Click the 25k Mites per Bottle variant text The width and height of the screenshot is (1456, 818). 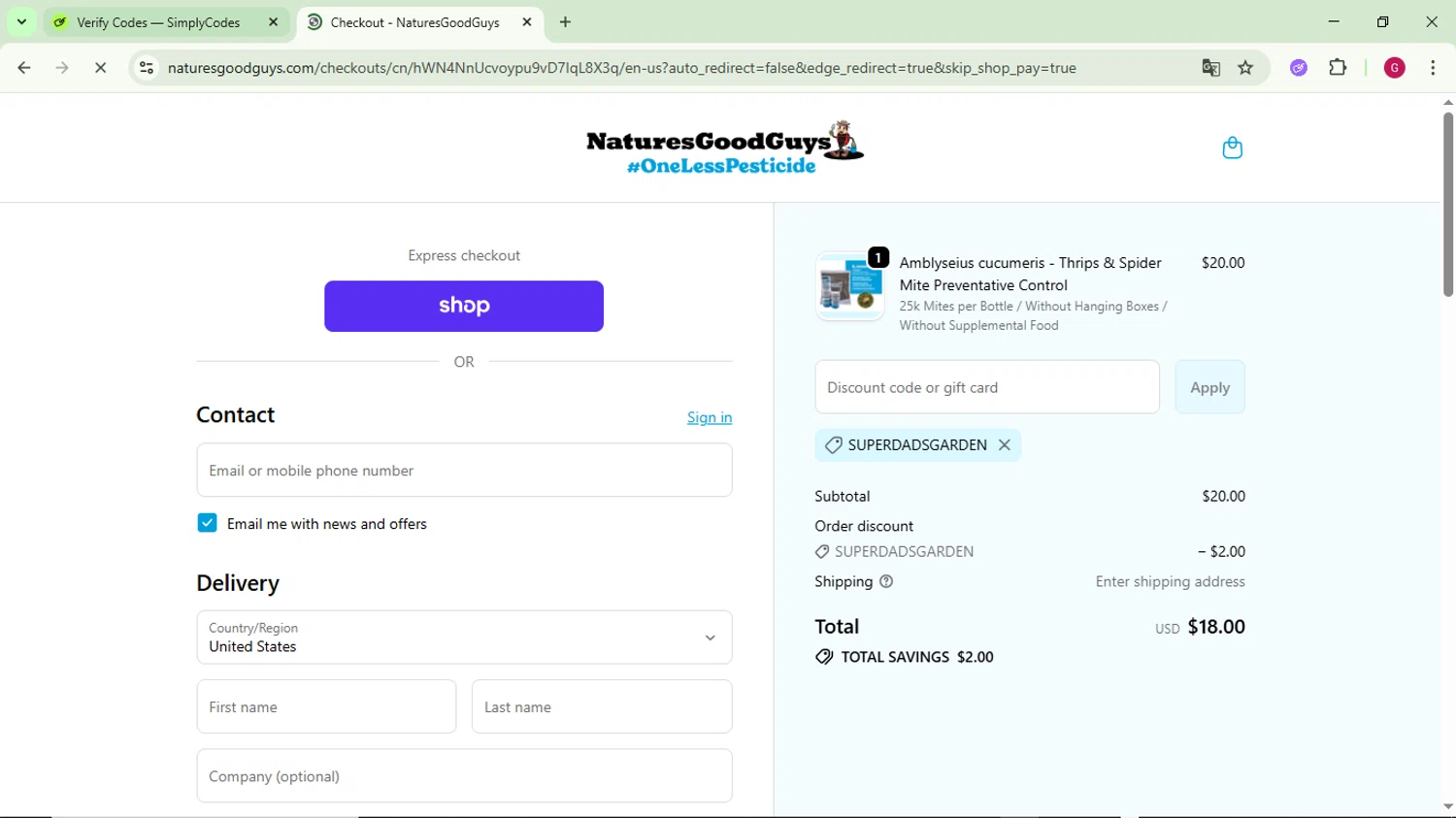[x=1033, y=315]
